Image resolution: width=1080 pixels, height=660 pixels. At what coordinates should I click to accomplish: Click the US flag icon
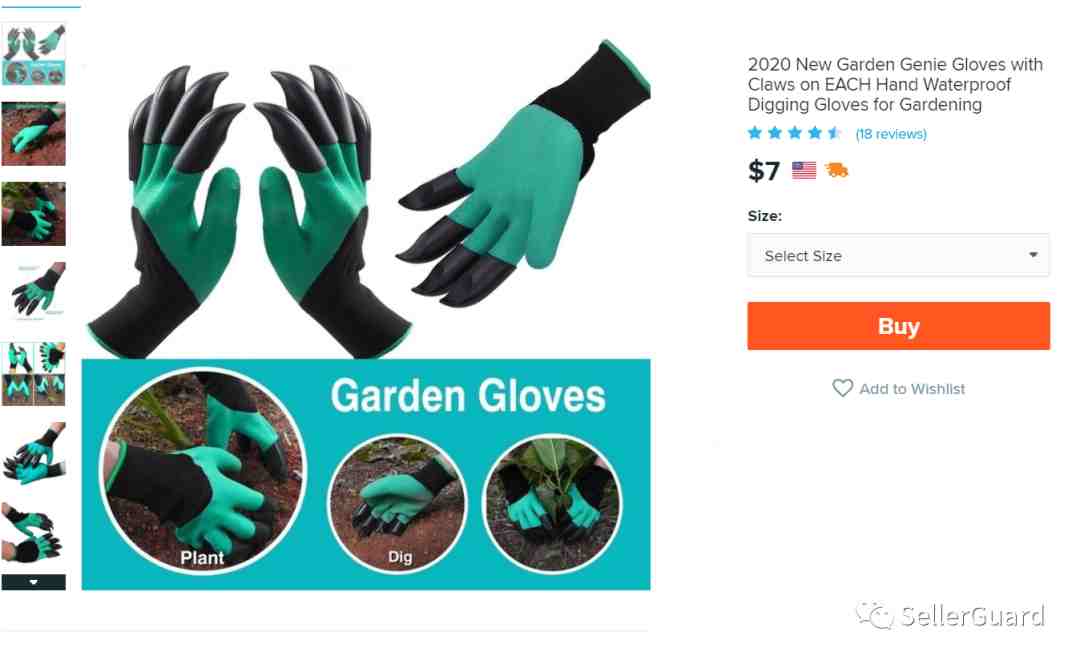point(804,169)
